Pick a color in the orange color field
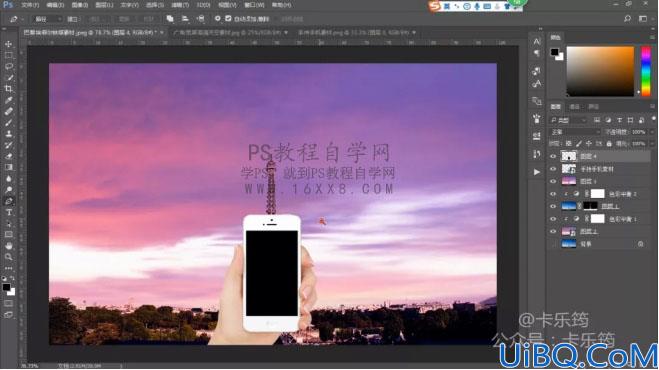 click(600, 71)
